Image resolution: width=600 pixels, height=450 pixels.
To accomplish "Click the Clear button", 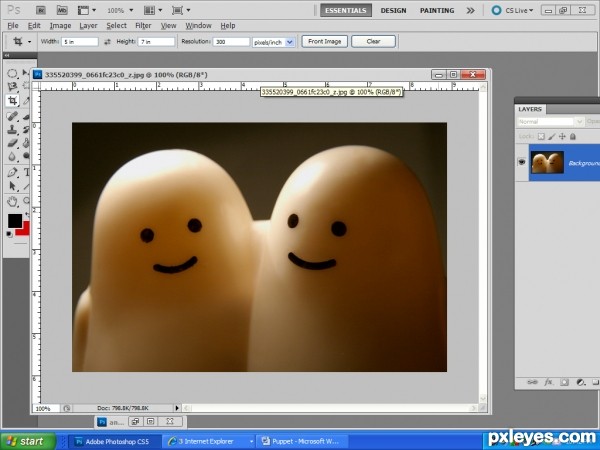I will (x=373, y=41).
